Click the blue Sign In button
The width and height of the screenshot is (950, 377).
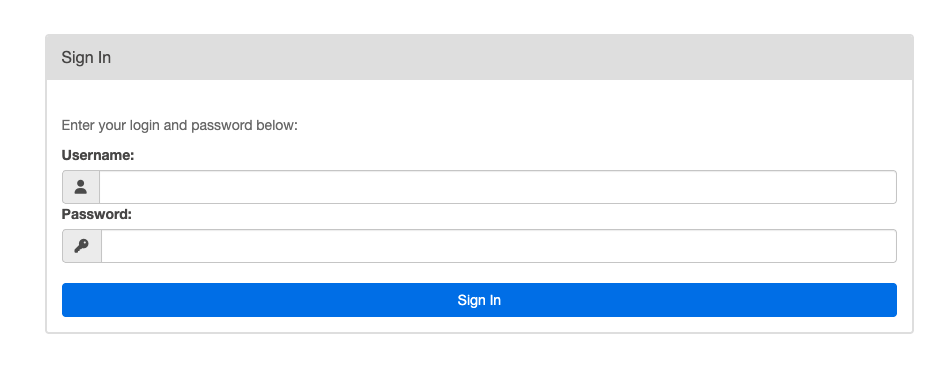pyautogui.click(x=479, y=300)
